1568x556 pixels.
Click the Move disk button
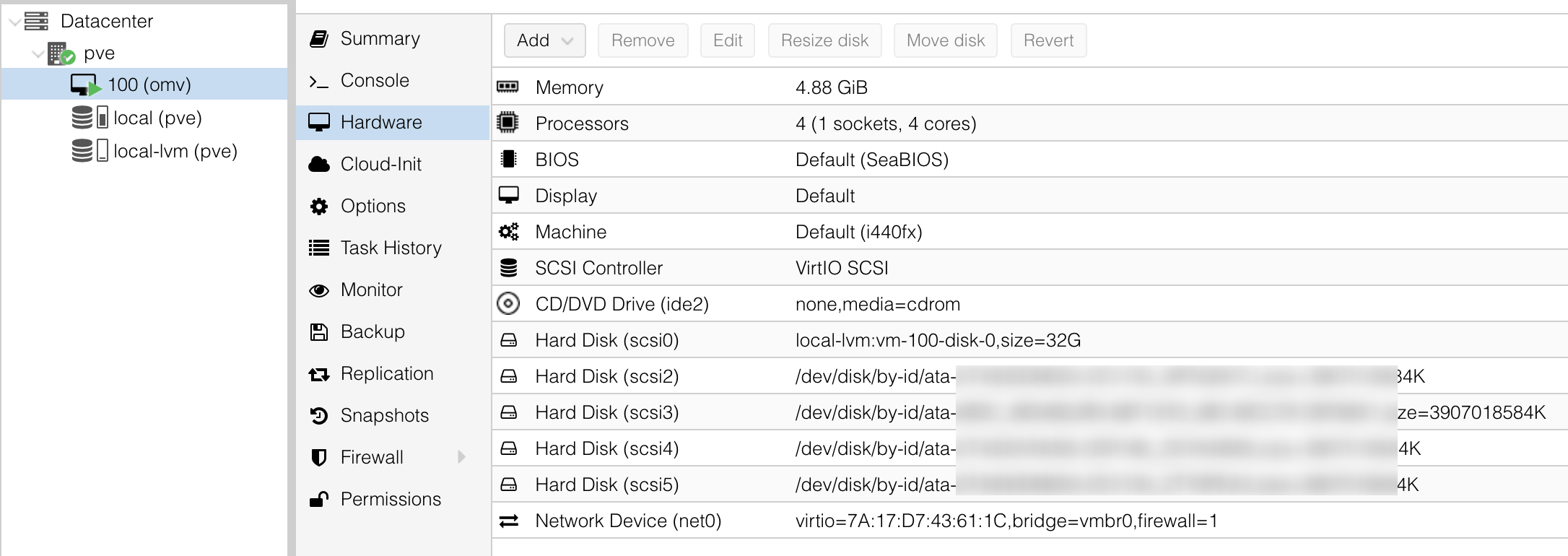[945, 40]
